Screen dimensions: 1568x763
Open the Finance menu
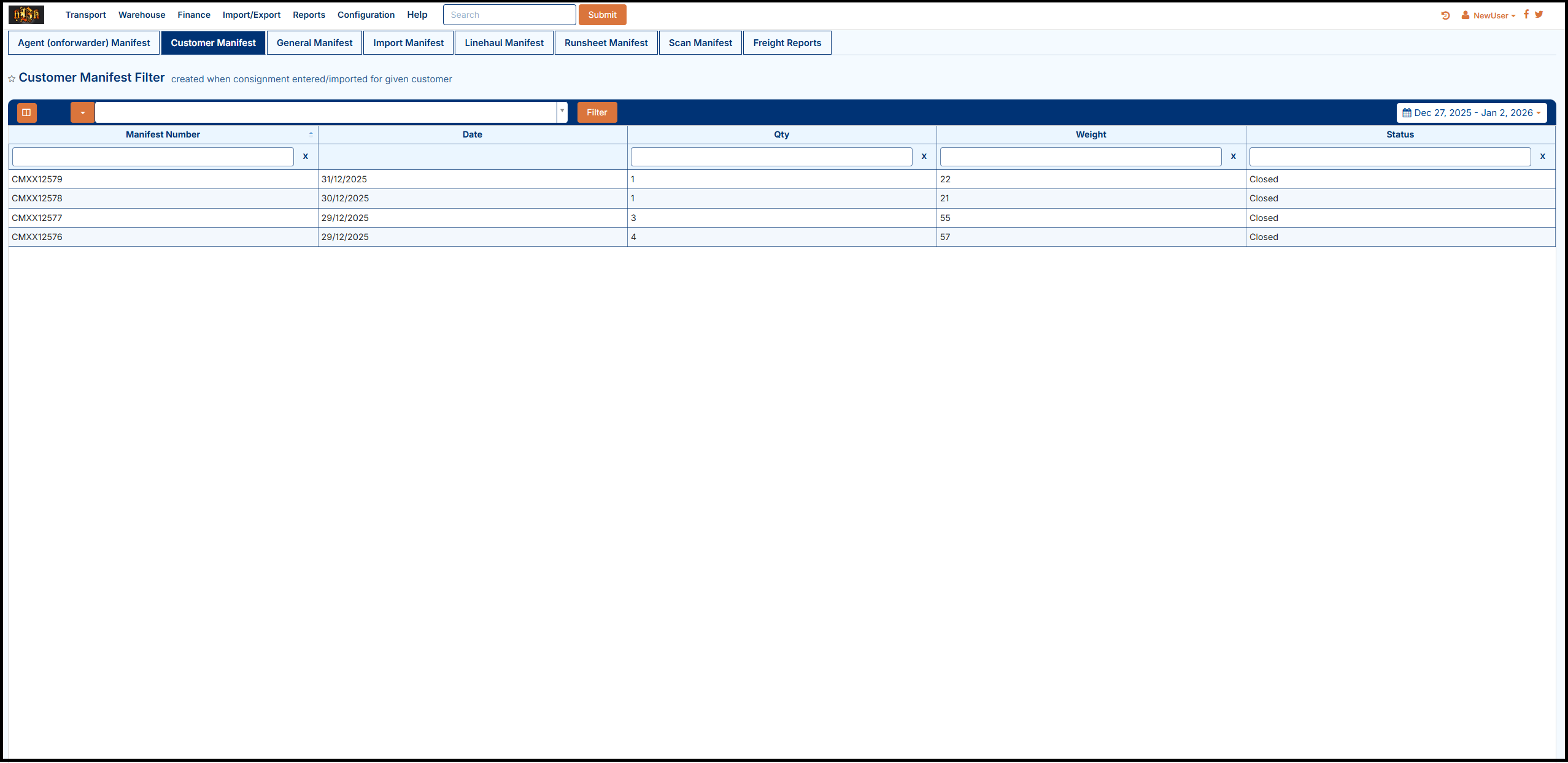point(194,15)
